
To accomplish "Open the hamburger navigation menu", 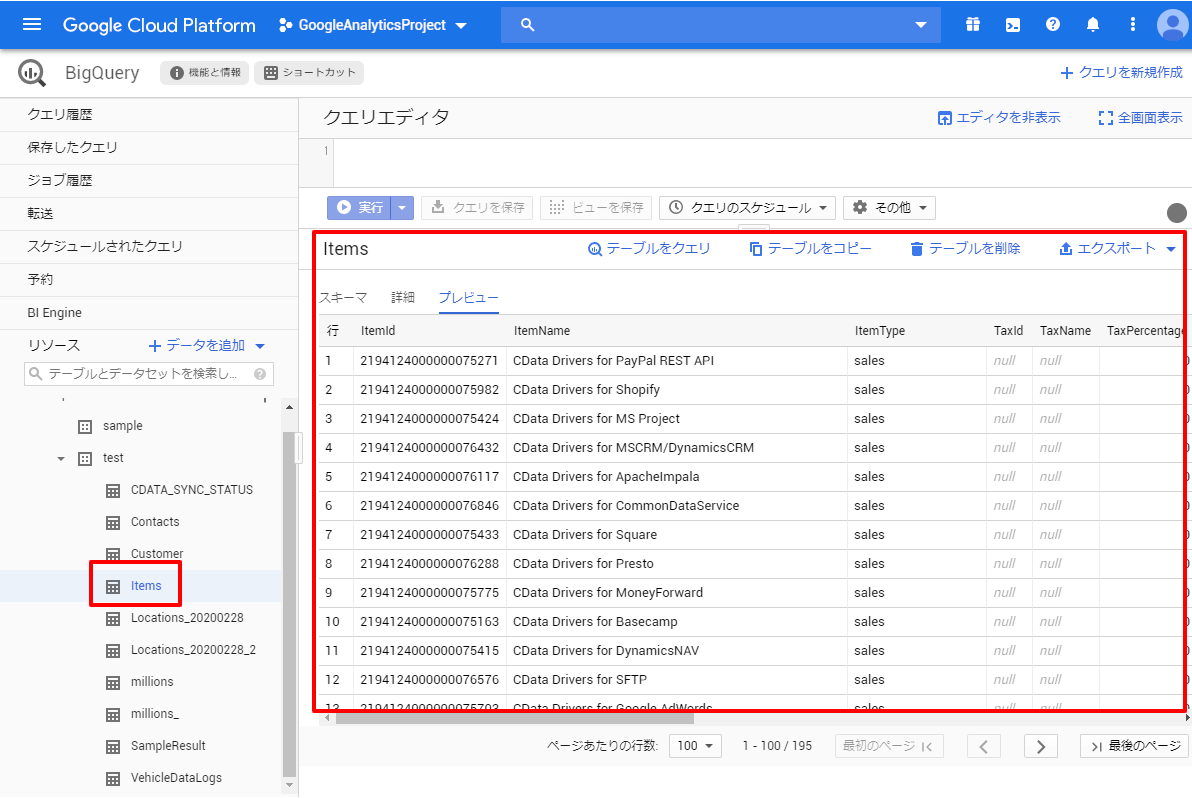I will 32,25.
